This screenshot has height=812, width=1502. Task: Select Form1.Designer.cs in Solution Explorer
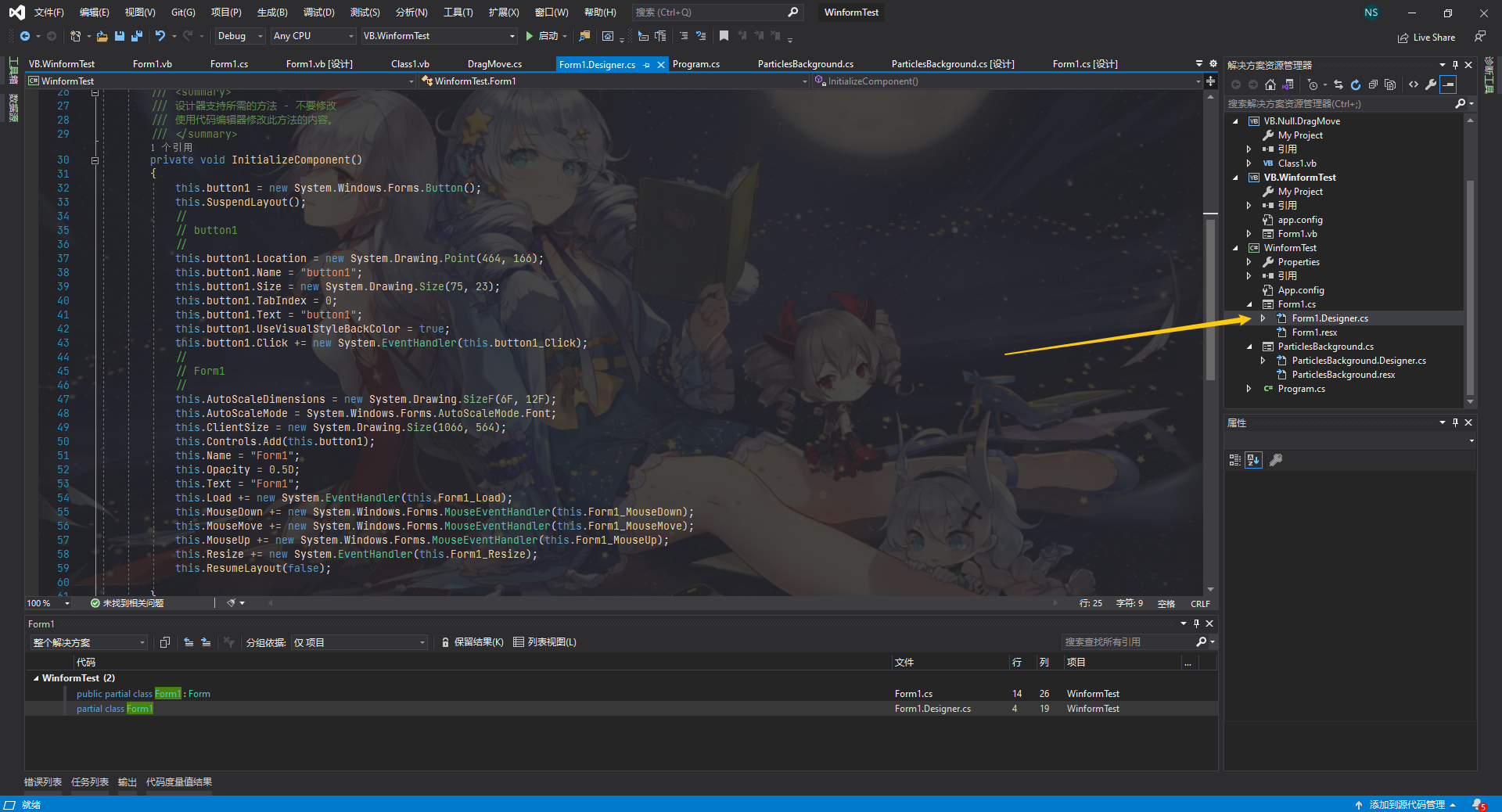[1328, 318]
